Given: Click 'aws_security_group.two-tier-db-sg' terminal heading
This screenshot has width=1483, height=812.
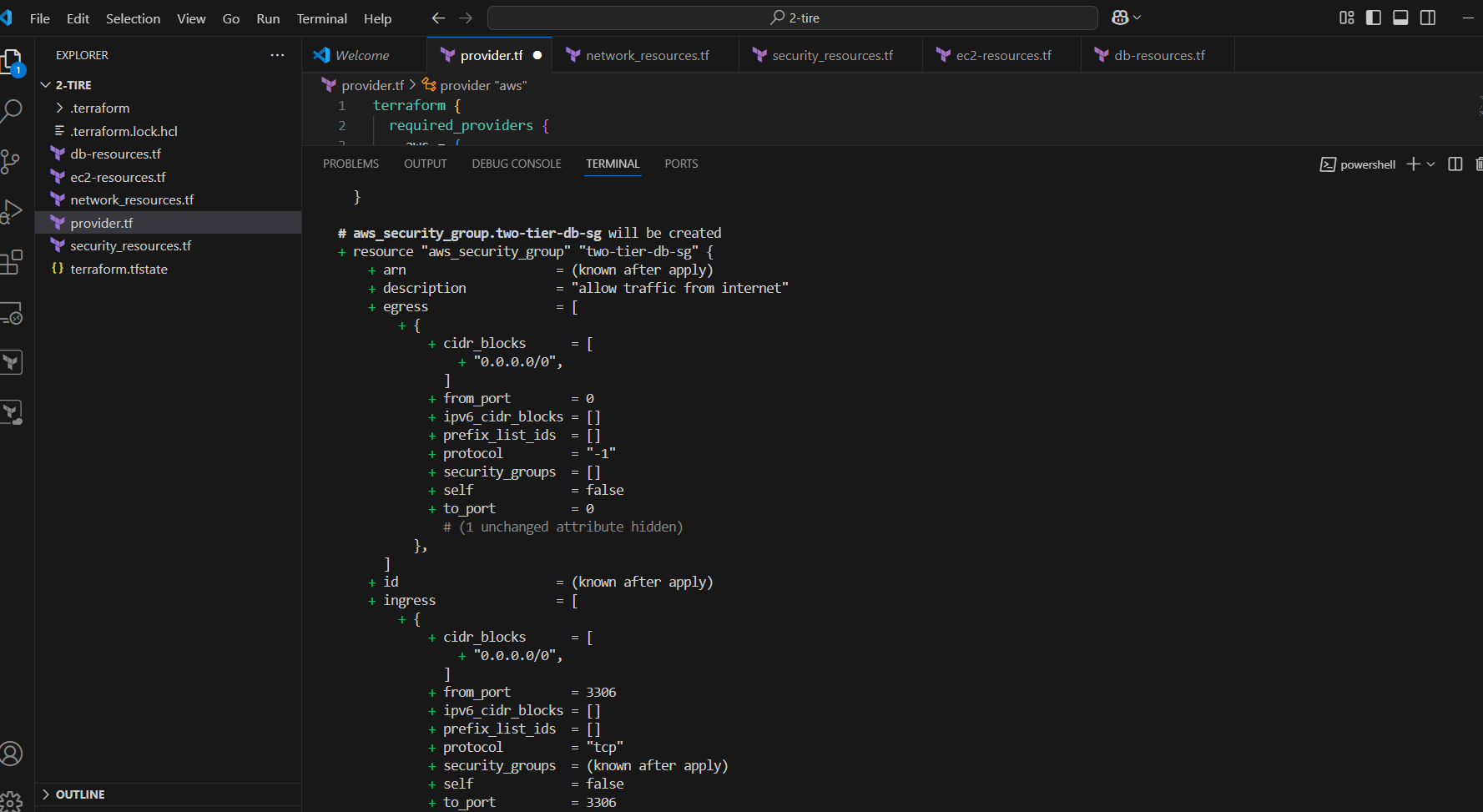Looking at the screenshot, I should click(477, 233).
